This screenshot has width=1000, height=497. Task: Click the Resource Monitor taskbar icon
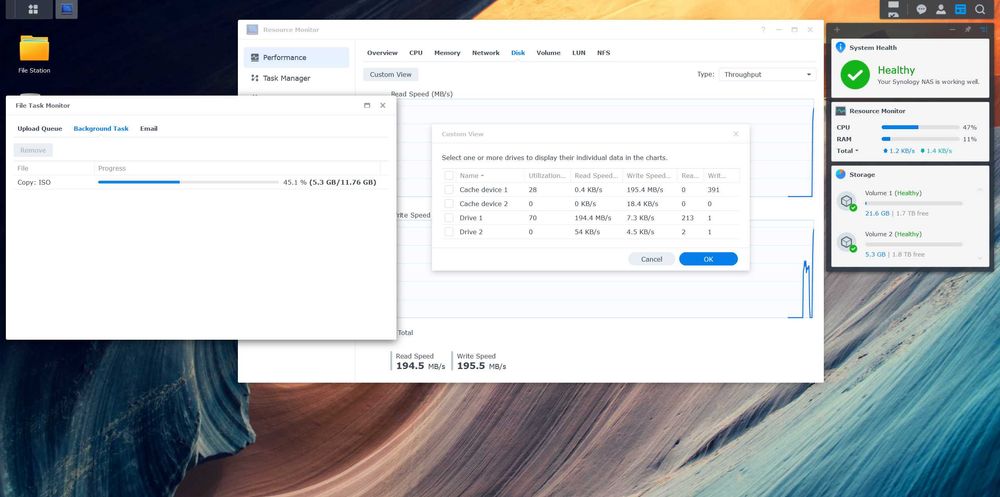(66, 9)
